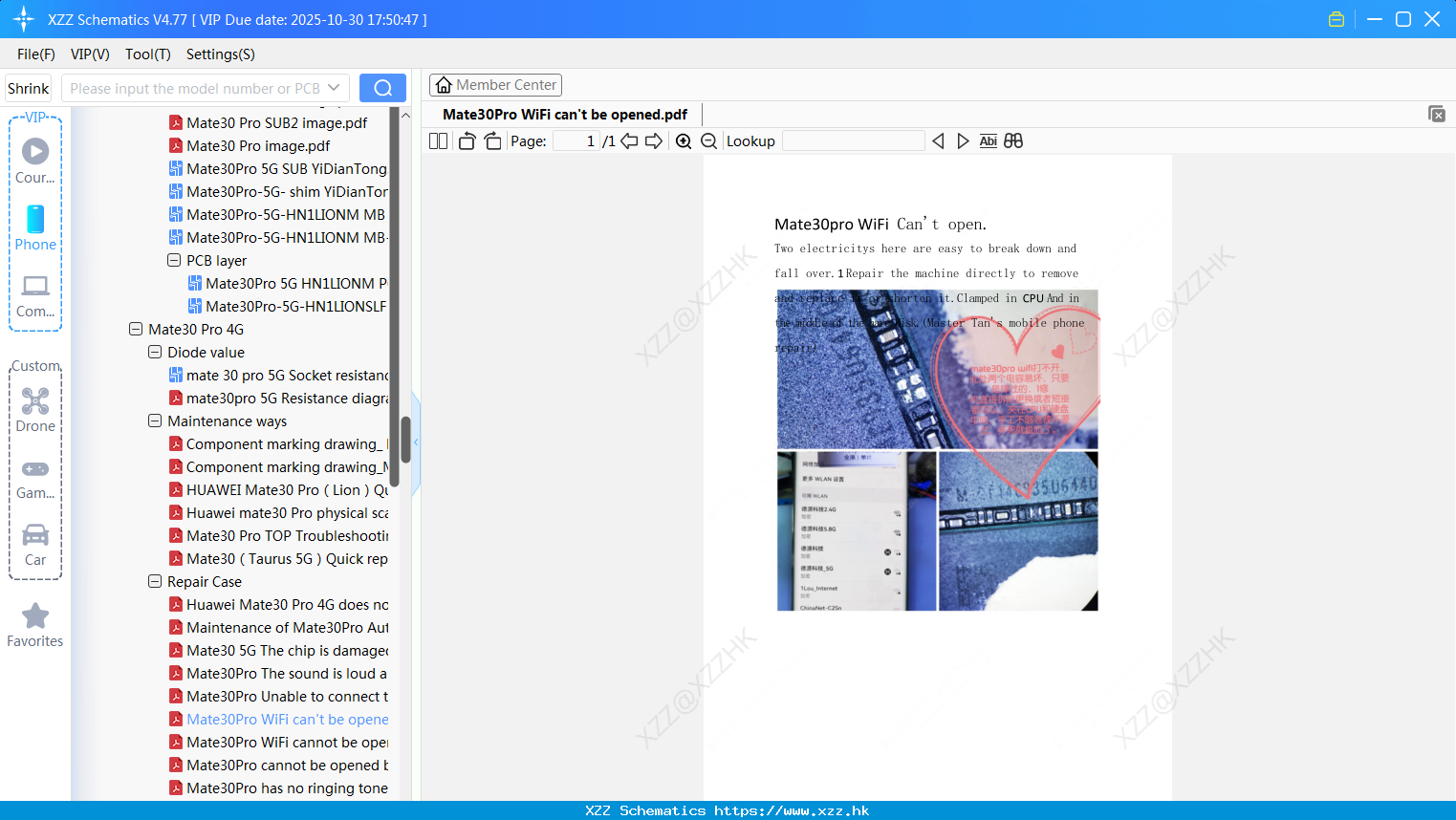
Task: Open Mate30 Pro image.pdf
Action: tap(250, 145)
